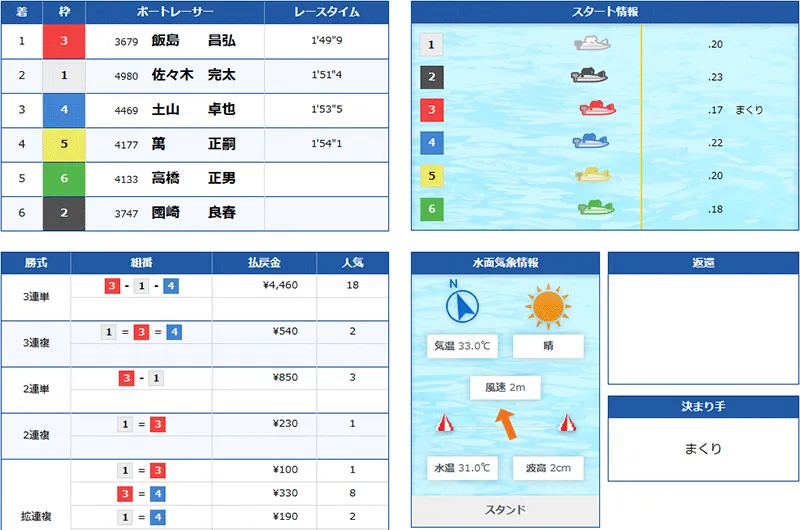Click the スタート情報 panel header

(x=605, y=12)
